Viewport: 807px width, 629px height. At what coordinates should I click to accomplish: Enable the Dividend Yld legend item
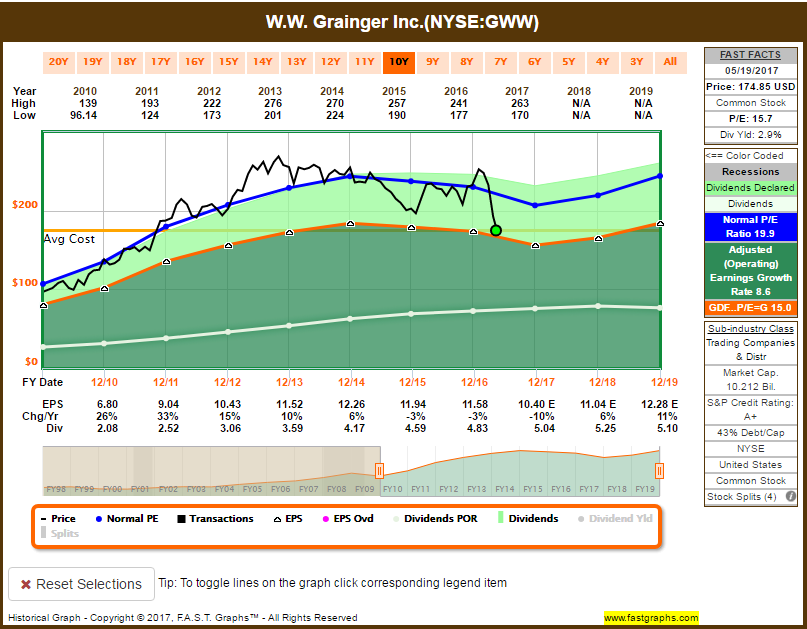(x=615, y=519)
